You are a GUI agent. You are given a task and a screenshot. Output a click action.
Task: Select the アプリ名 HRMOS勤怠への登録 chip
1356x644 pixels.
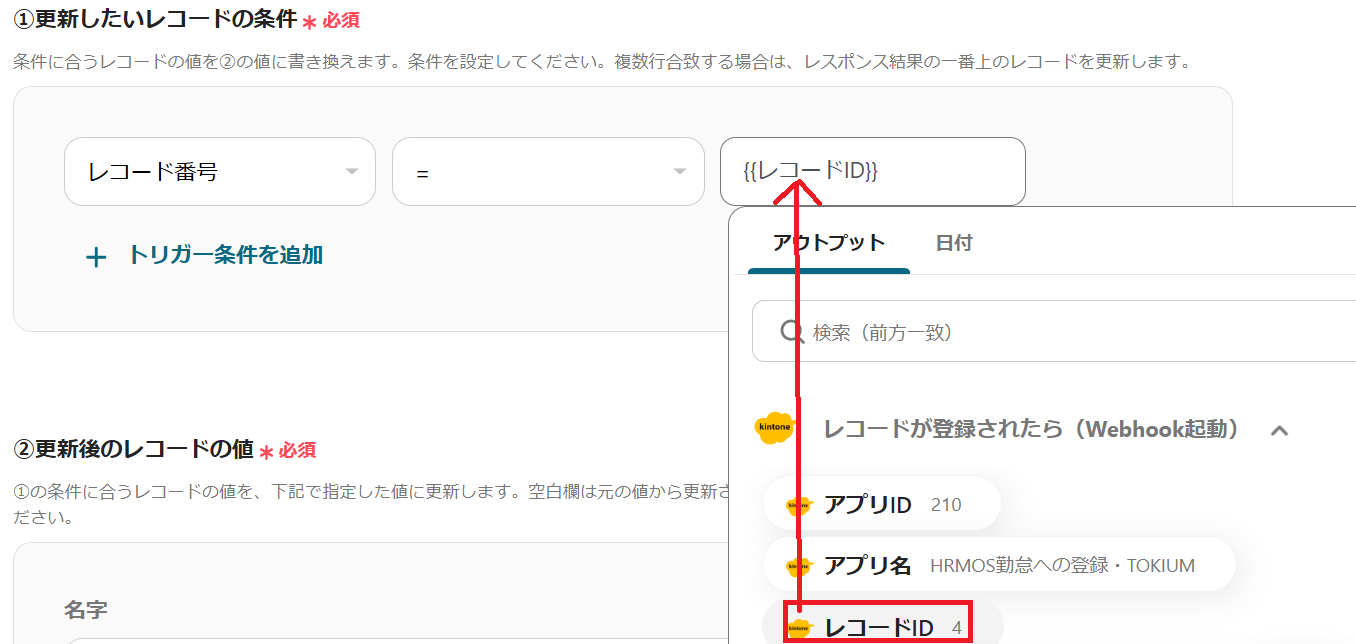[999, 565]
